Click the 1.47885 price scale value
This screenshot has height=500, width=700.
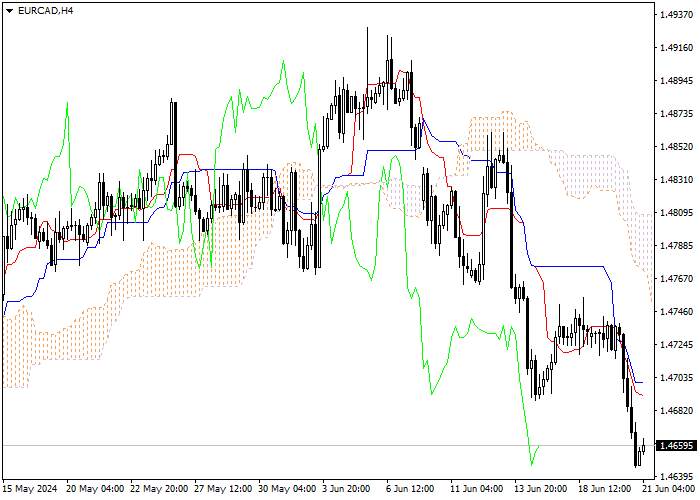(x=677, y=246)
